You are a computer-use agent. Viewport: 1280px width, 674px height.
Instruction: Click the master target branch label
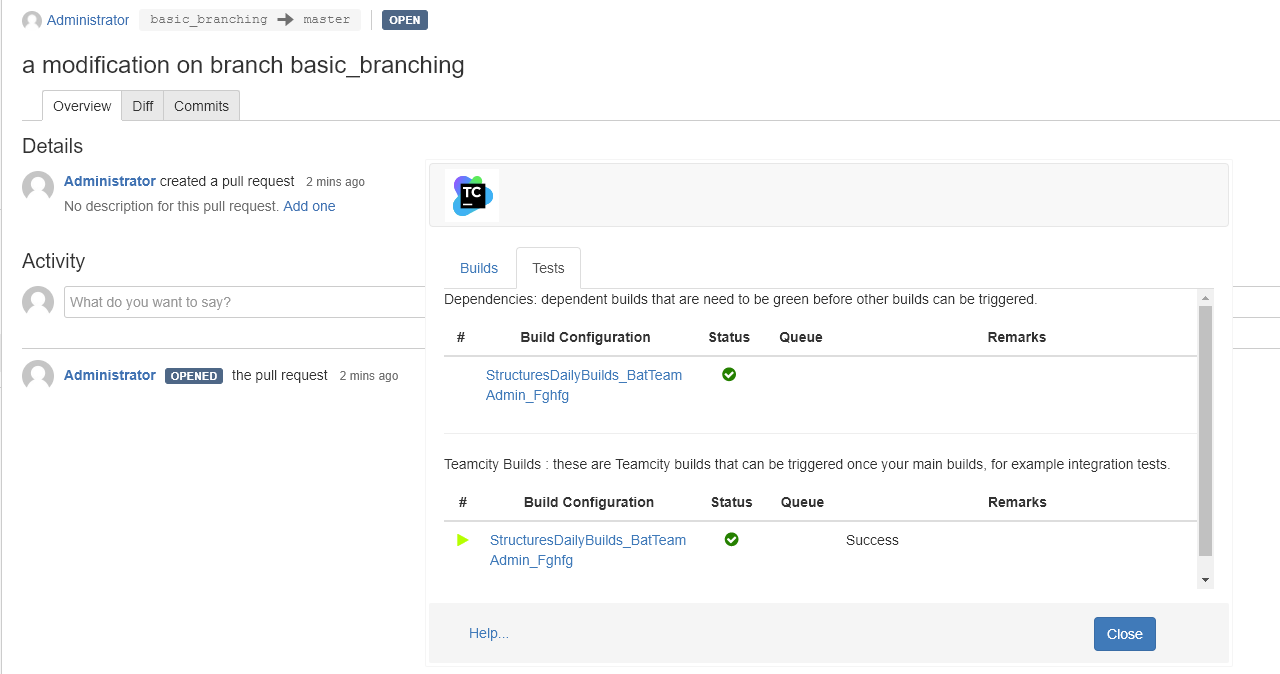pyautogui.click(x=327, y=20)
